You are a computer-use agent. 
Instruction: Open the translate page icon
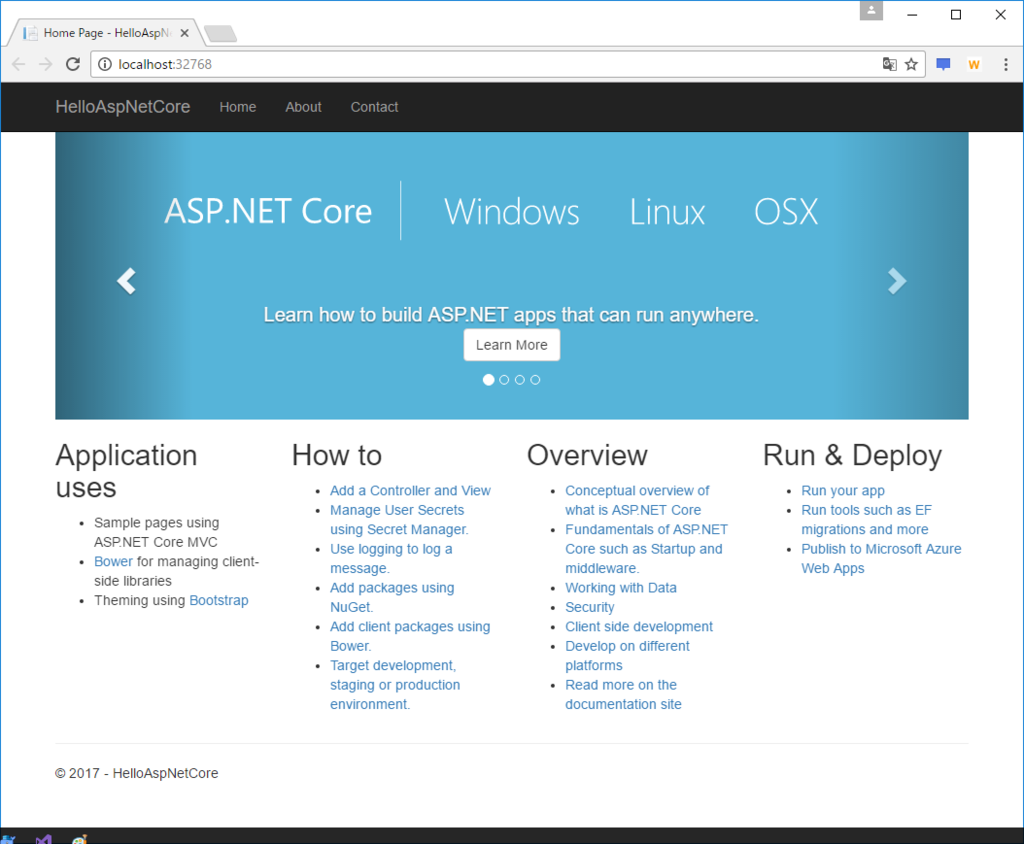(889, 64)
